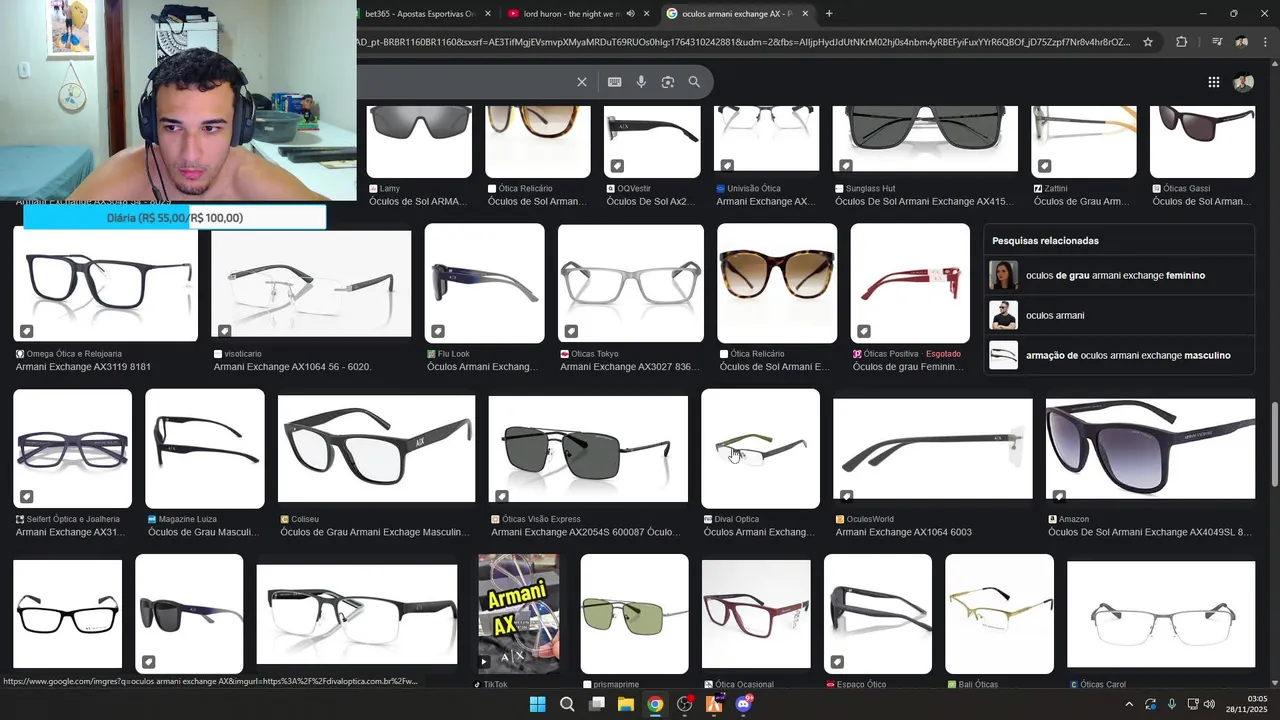This screenshot has height=720, width=1280.
Task: Open the Óticas Tokyo AX3027 clear frame thumbnail
Action: [630, 282]
